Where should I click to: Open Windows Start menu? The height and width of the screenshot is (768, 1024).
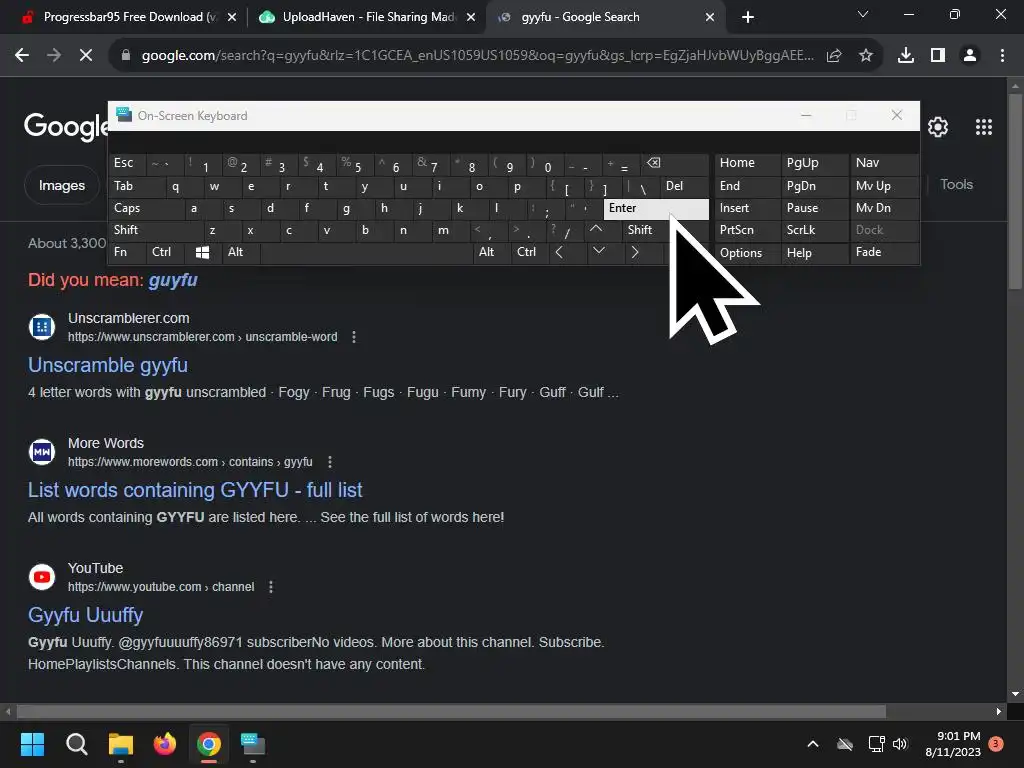32,744
